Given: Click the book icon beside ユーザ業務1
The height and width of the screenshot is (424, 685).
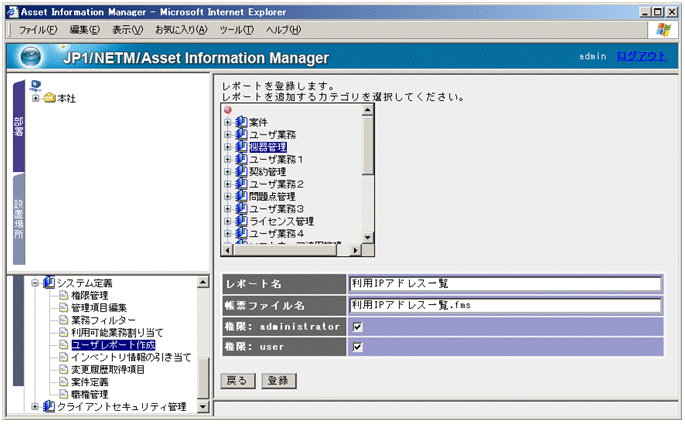Looking at the screenshot, I should tap(241, 159).
